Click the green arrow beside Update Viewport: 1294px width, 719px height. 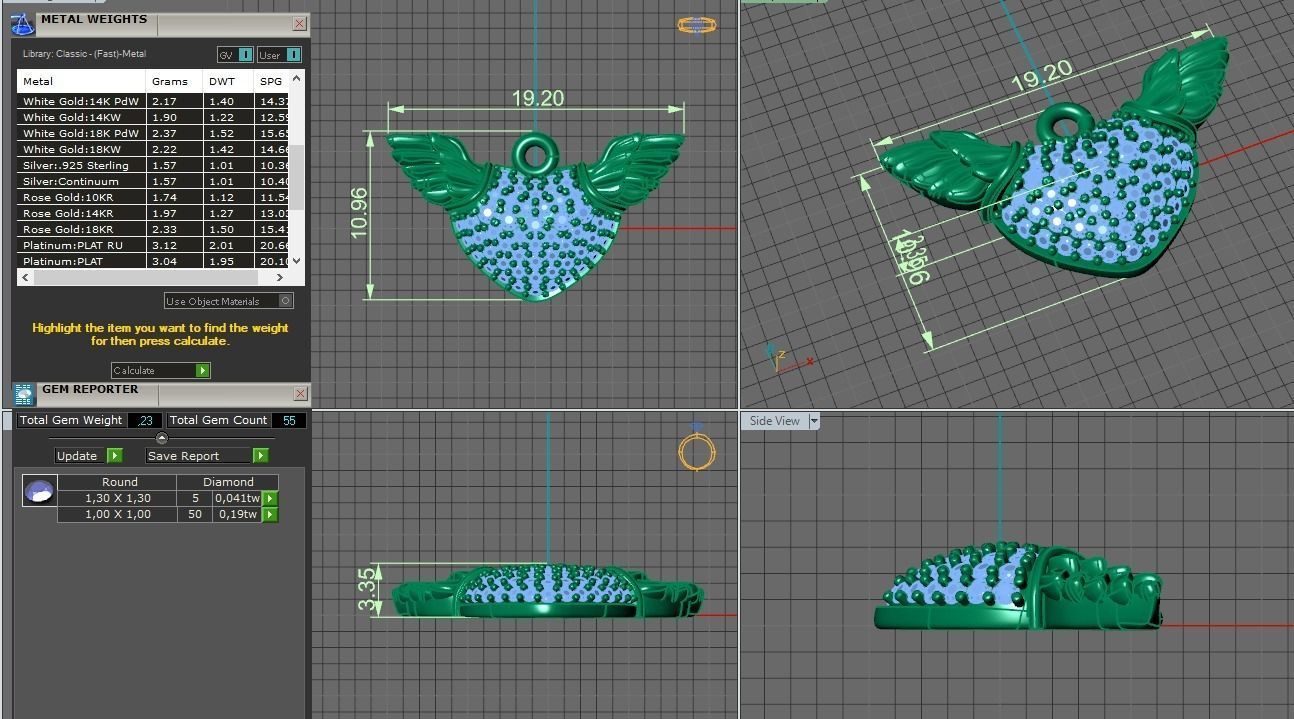point(114,456)
